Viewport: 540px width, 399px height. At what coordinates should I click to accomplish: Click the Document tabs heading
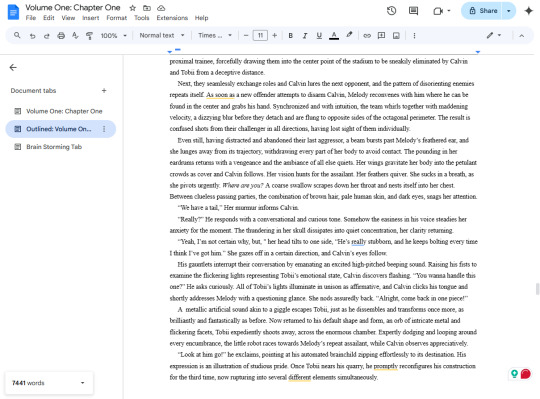[33, 91]
